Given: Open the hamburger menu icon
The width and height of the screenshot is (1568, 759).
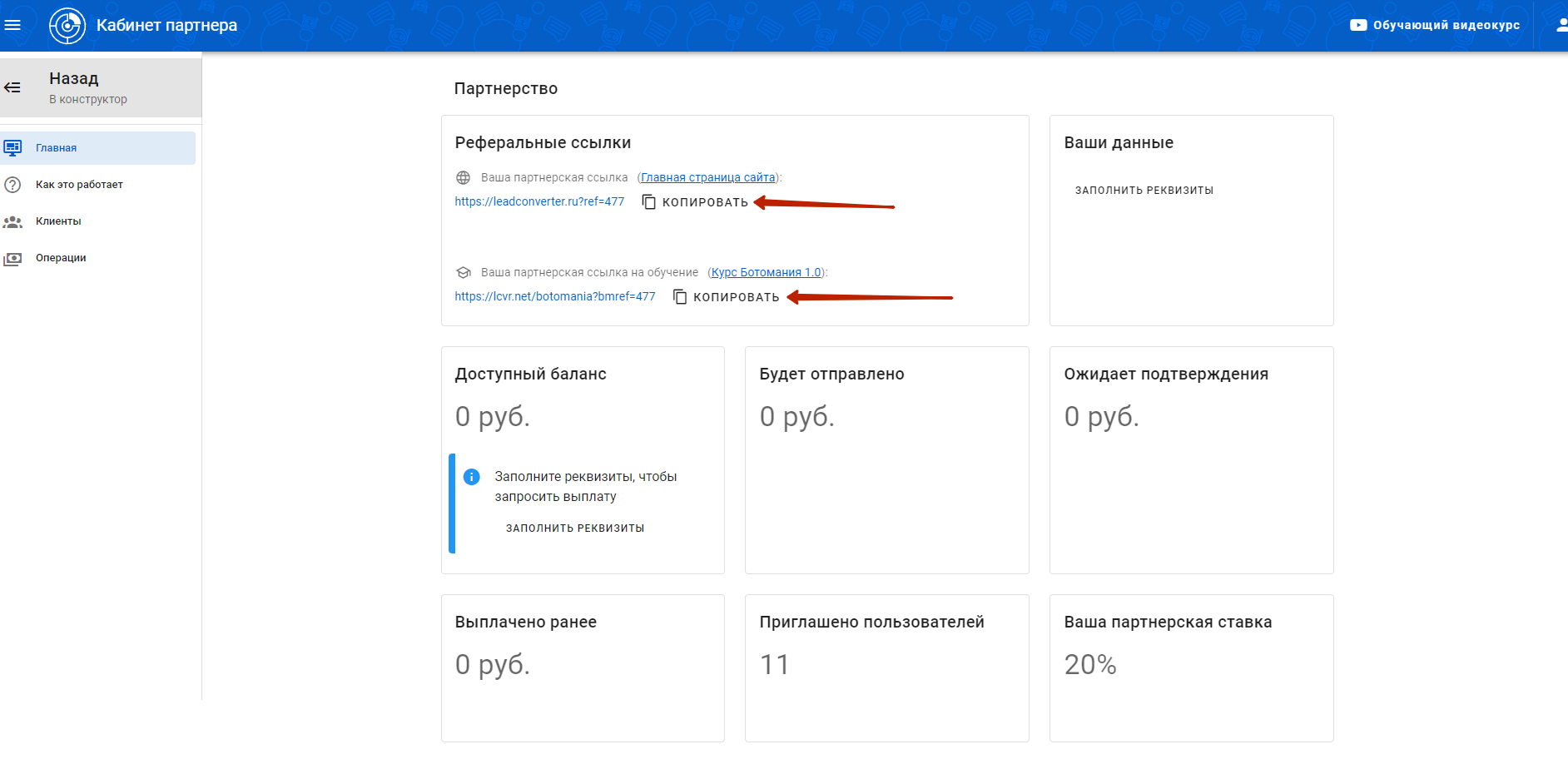Looking at the screenshot, I should (12, 25).
